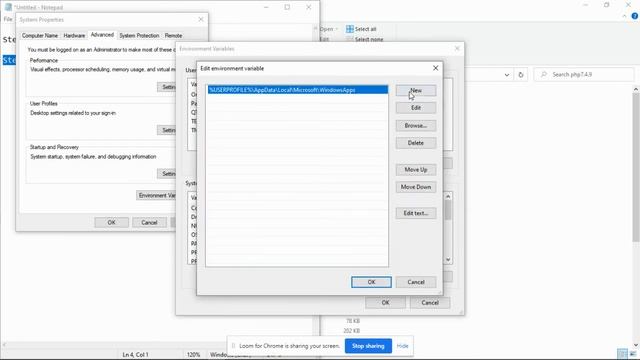Viewport: 640px width, 360px height.
Task: Click the Move Down button
Action: pyautogui.click(x=416, y=187)
